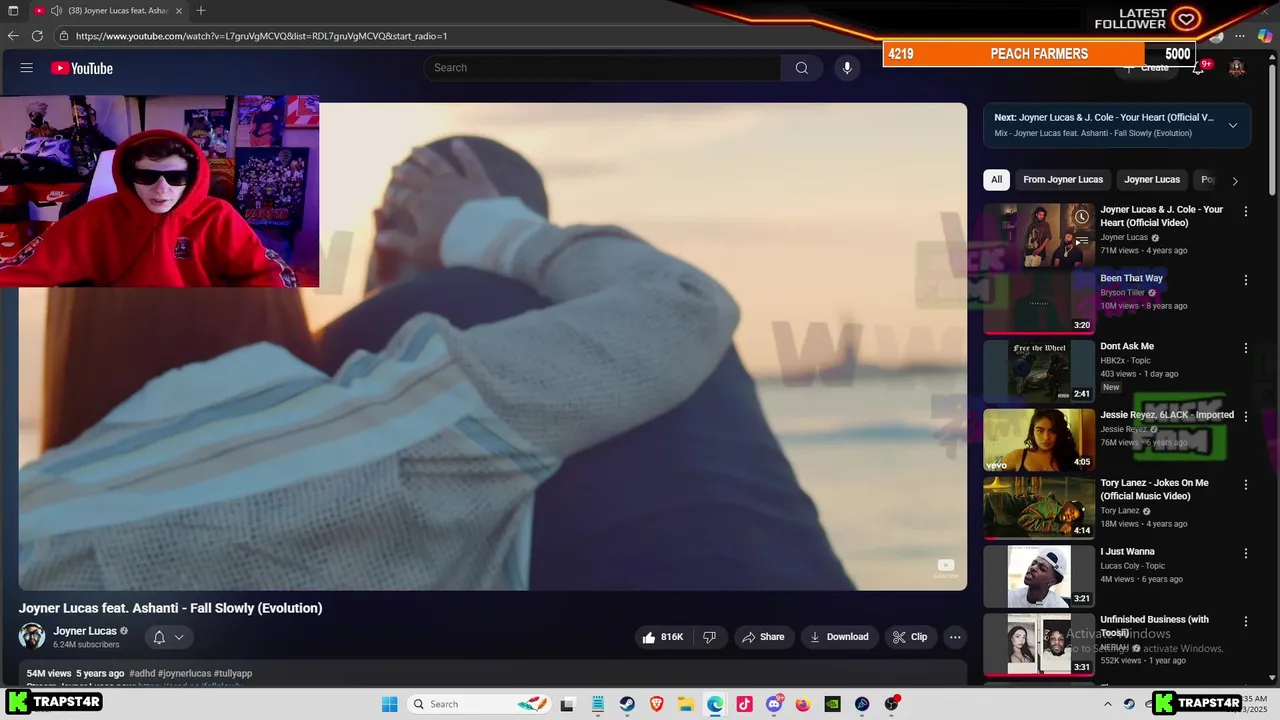Open TikTok app from the taskbar
This screenshot has height=720, width=1280.
point(744,704)
